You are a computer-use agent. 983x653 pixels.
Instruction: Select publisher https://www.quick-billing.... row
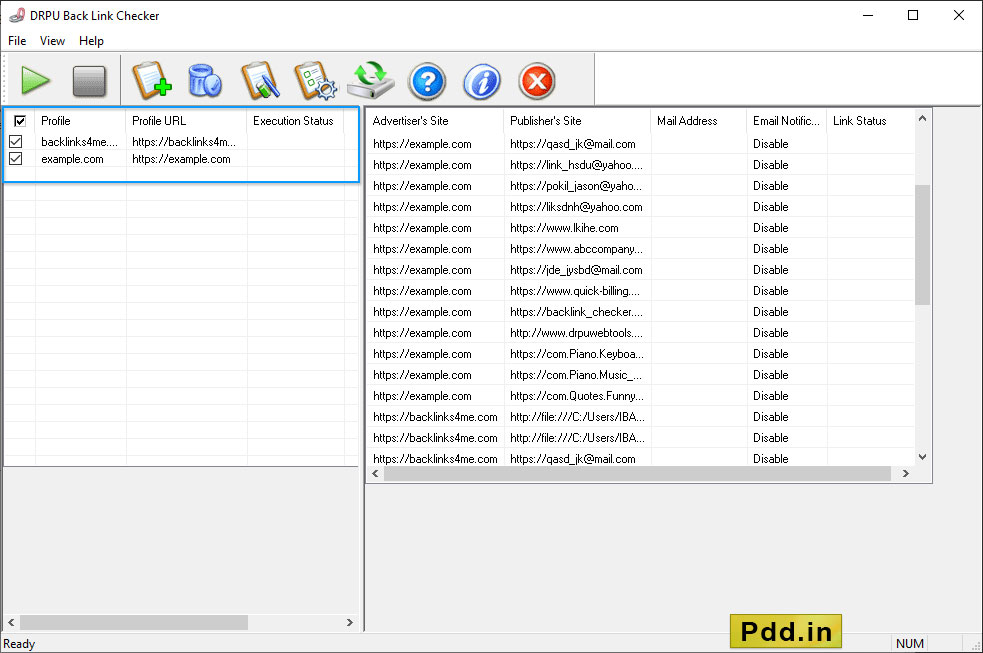575,291
